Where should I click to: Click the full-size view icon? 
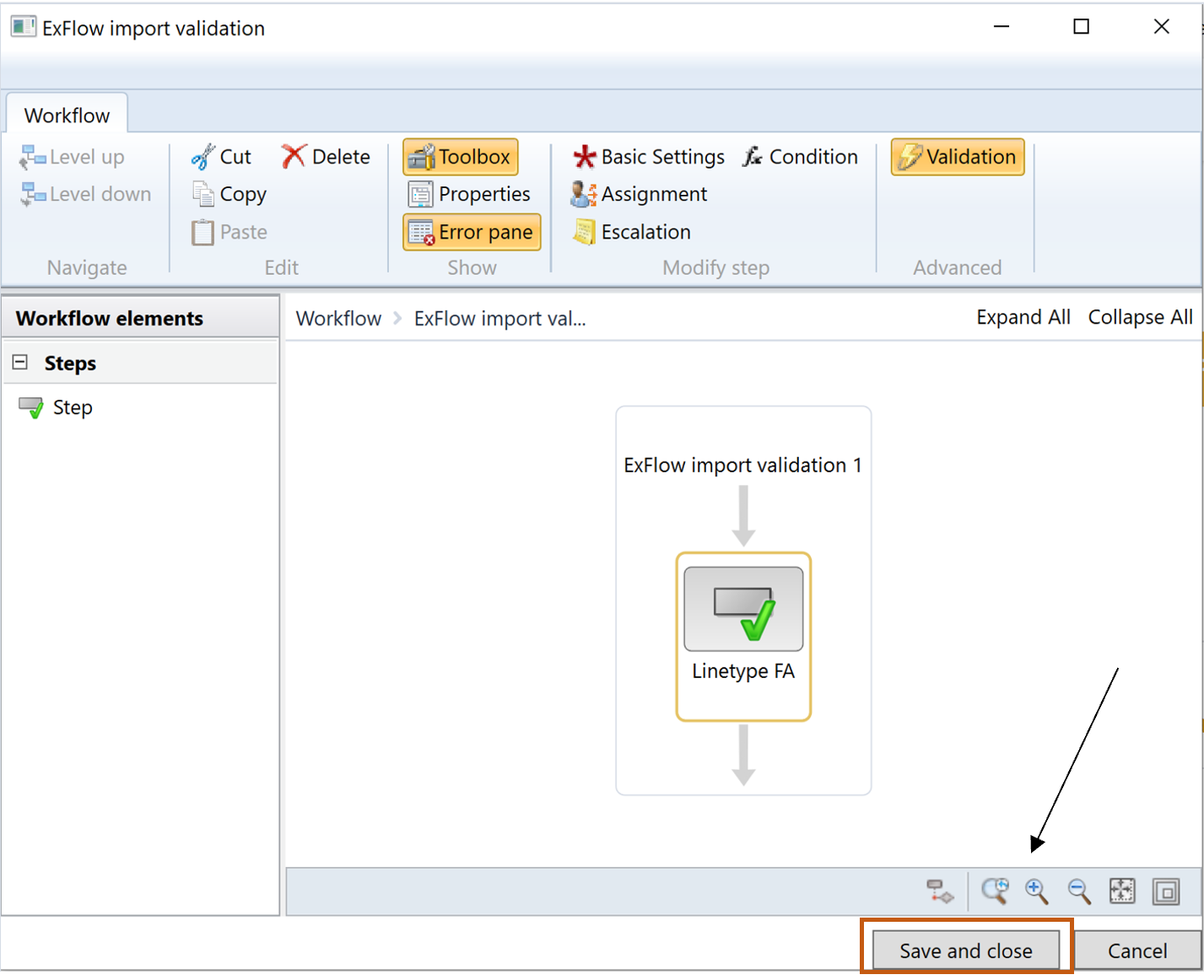click(1166, 891)
